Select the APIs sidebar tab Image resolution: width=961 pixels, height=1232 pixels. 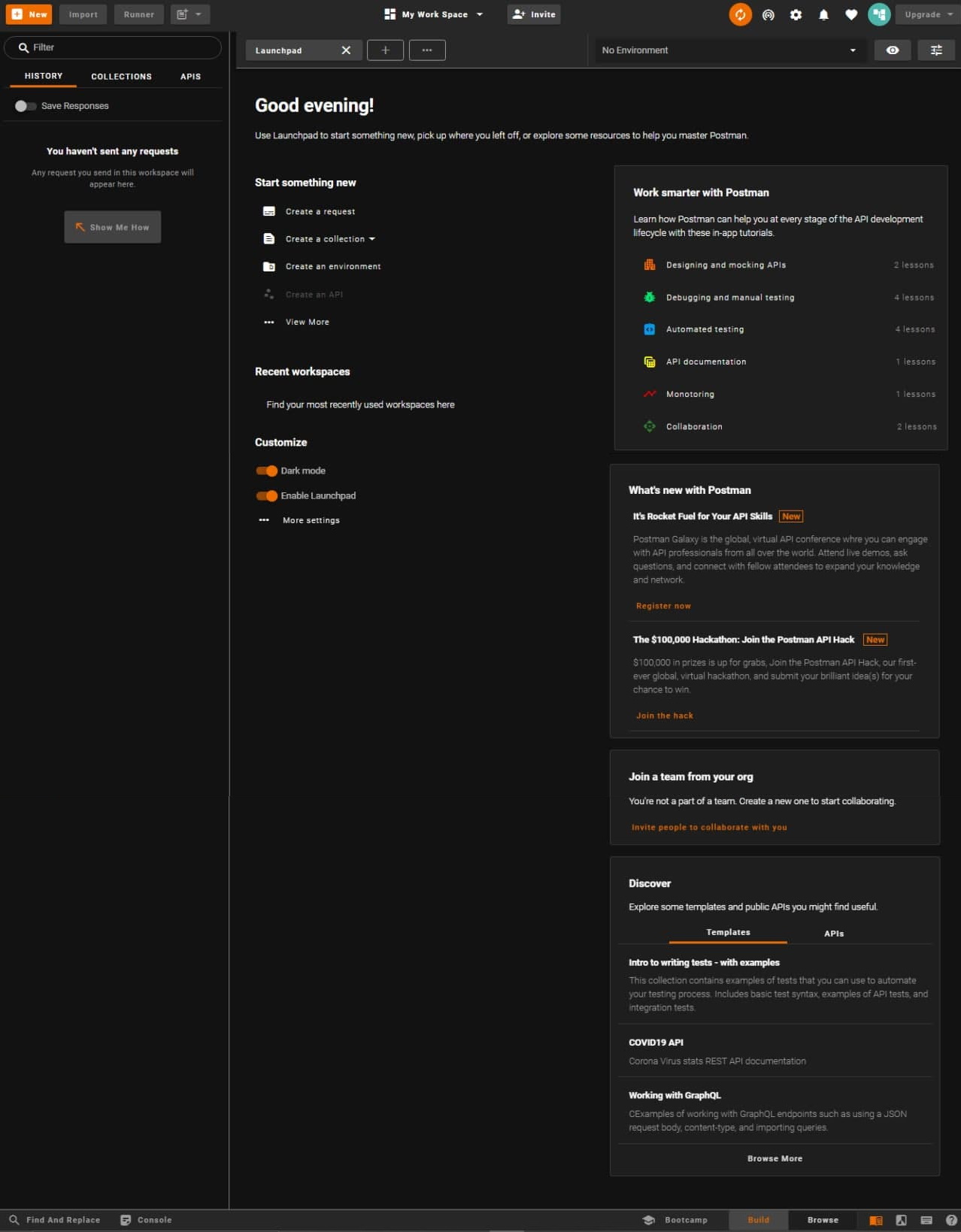pos(190,76)
